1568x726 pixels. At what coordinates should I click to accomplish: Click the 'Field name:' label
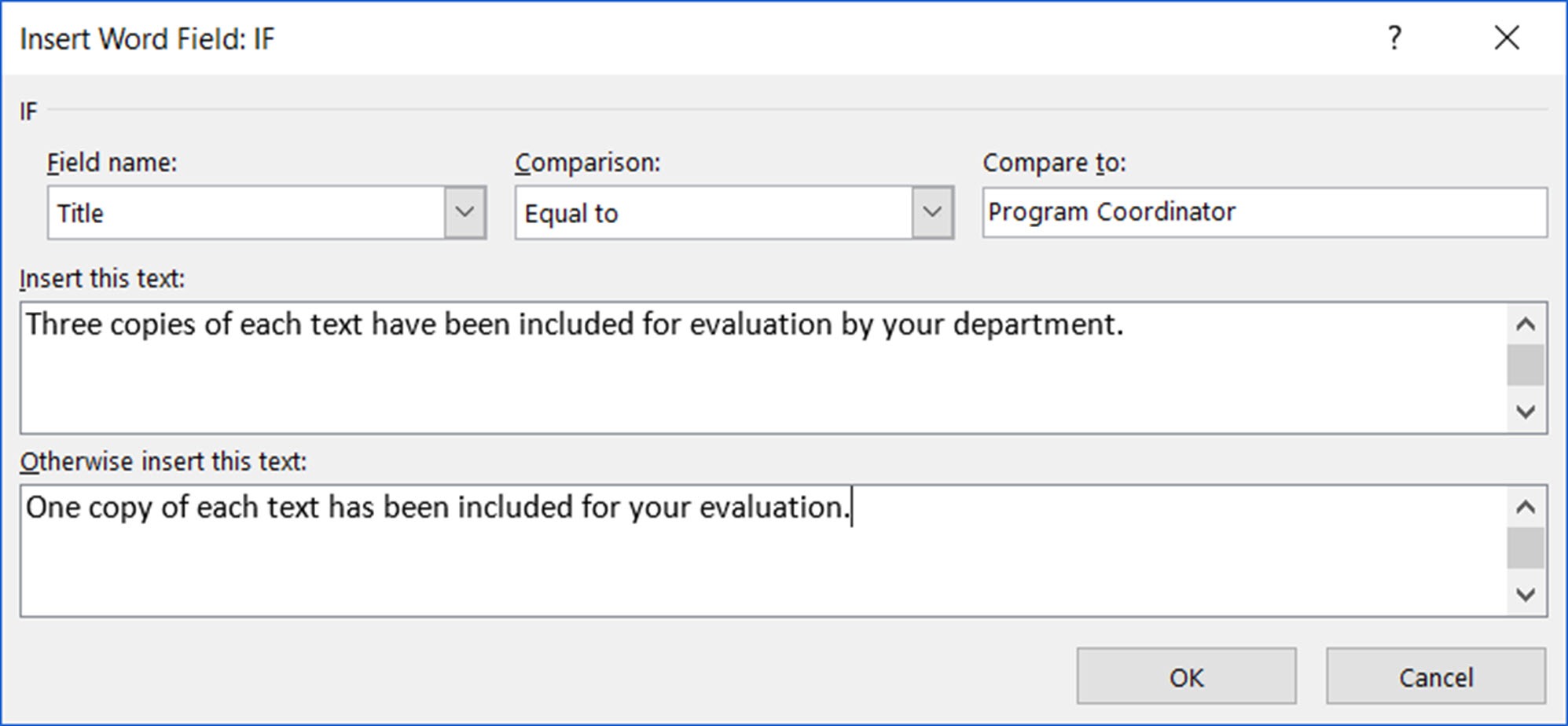click(x=112, y=163)
